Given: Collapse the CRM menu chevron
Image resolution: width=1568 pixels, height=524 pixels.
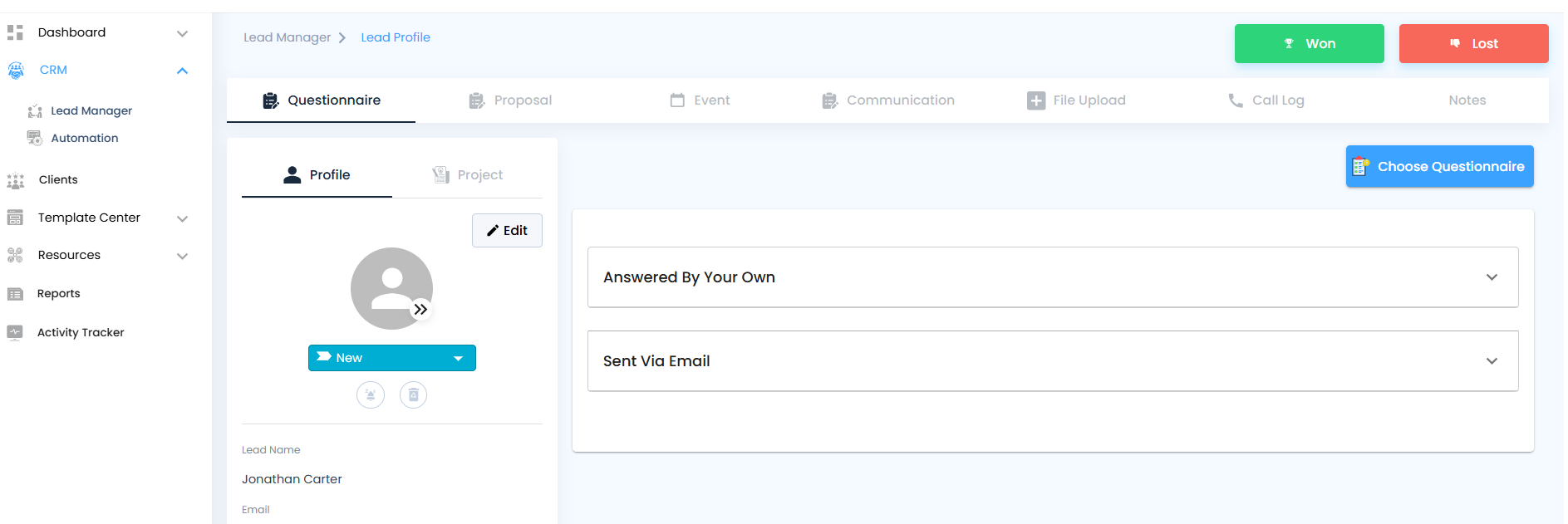Looking at the screenshot, I should point(183,71).
